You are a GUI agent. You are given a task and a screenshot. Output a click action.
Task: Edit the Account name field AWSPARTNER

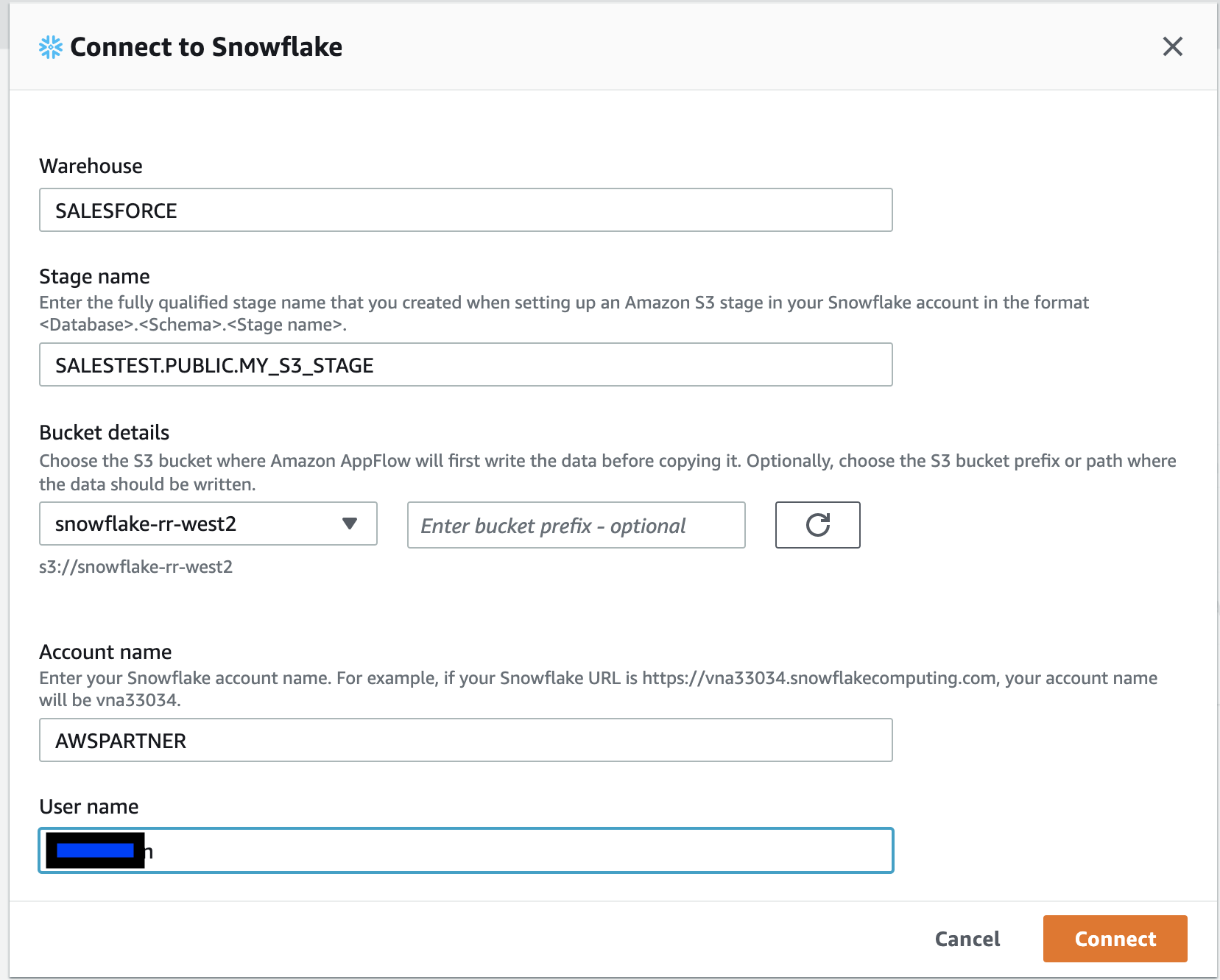click(465, 741)
